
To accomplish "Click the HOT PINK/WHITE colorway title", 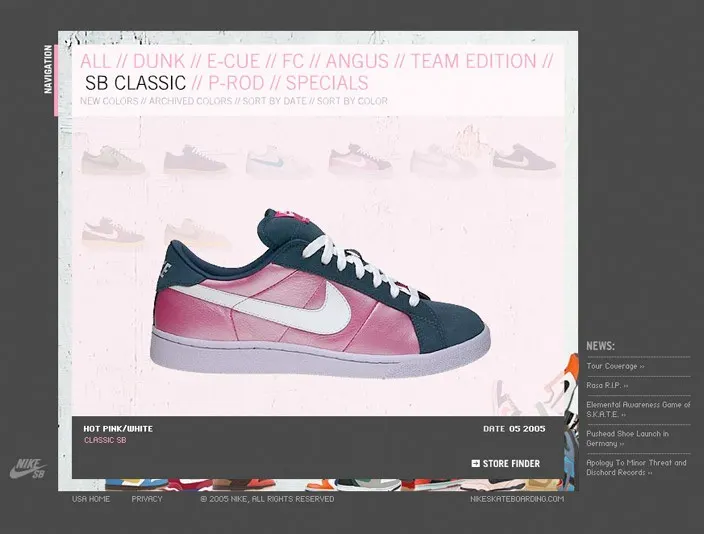I will (118, 429).
